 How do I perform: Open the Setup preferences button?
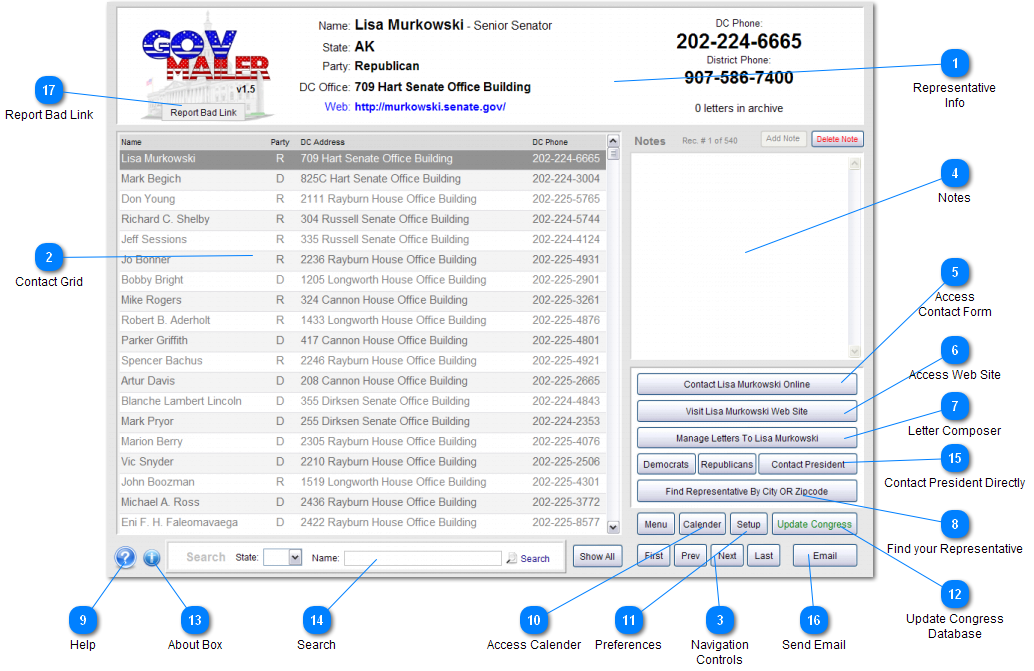coord(748,525)
